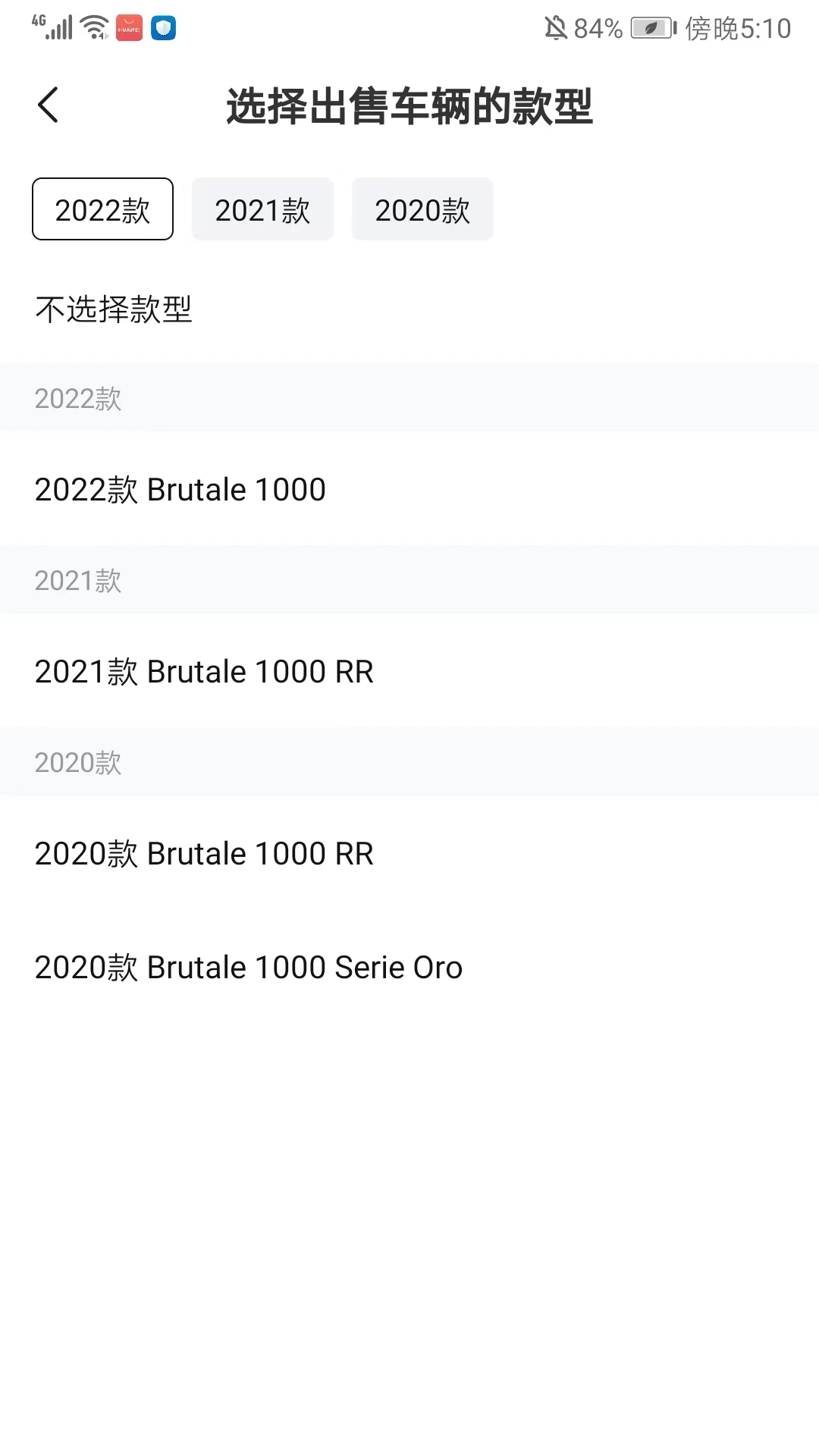Pick the 2021款 Brutale 1000 RR
This screenshot has height=1456, width=819.
click(x=204, y=672)
